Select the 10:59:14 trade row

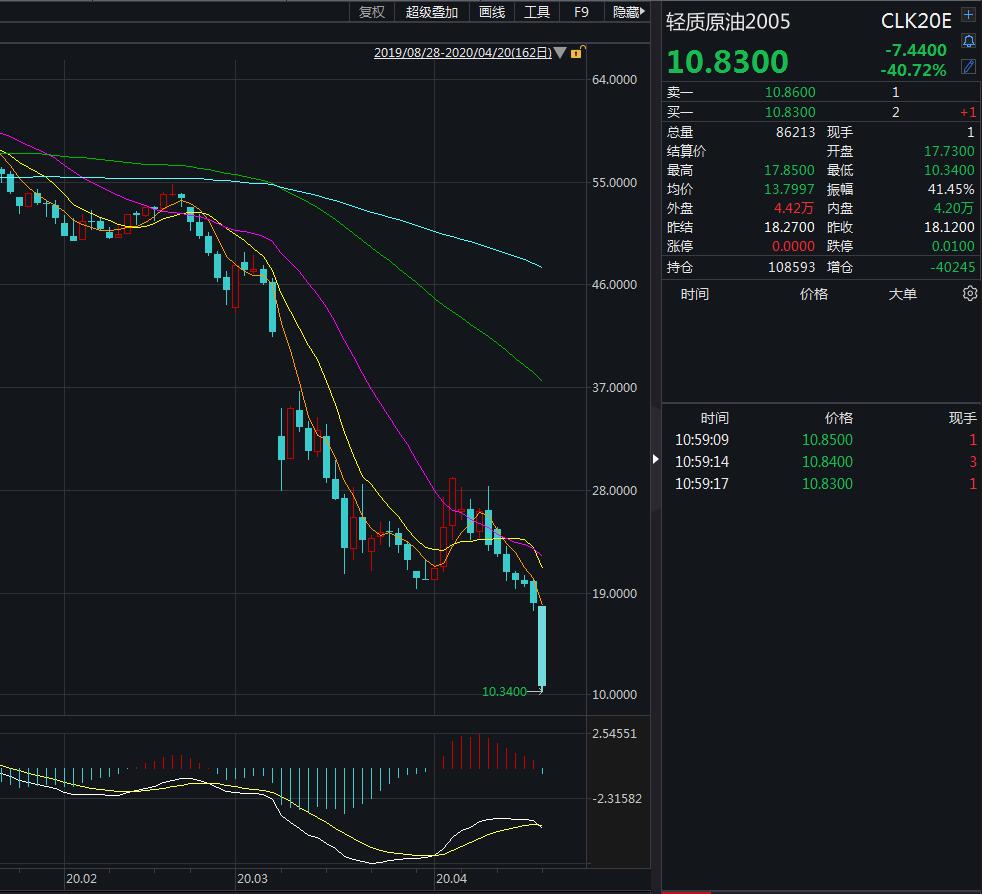click(x=820, y=462)
